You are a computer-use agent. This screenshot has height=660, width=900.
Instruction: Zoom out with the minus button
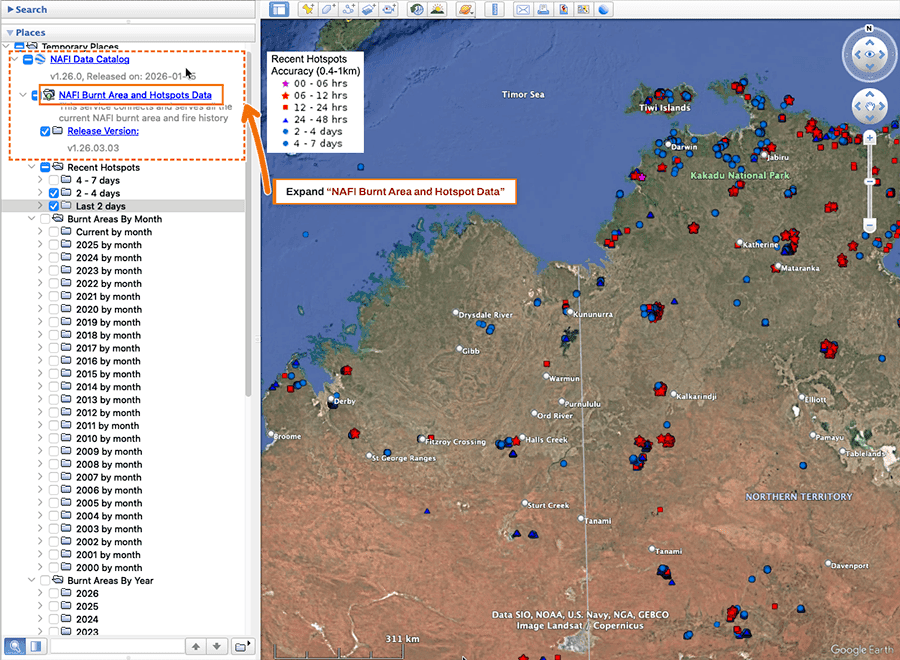coord(870,225)
